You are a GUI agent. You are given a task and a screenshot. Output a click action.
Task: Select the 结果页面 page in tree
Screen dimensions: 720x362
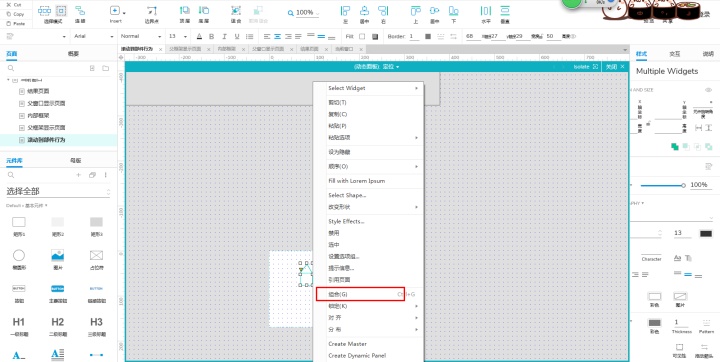[x=38, y=91]
